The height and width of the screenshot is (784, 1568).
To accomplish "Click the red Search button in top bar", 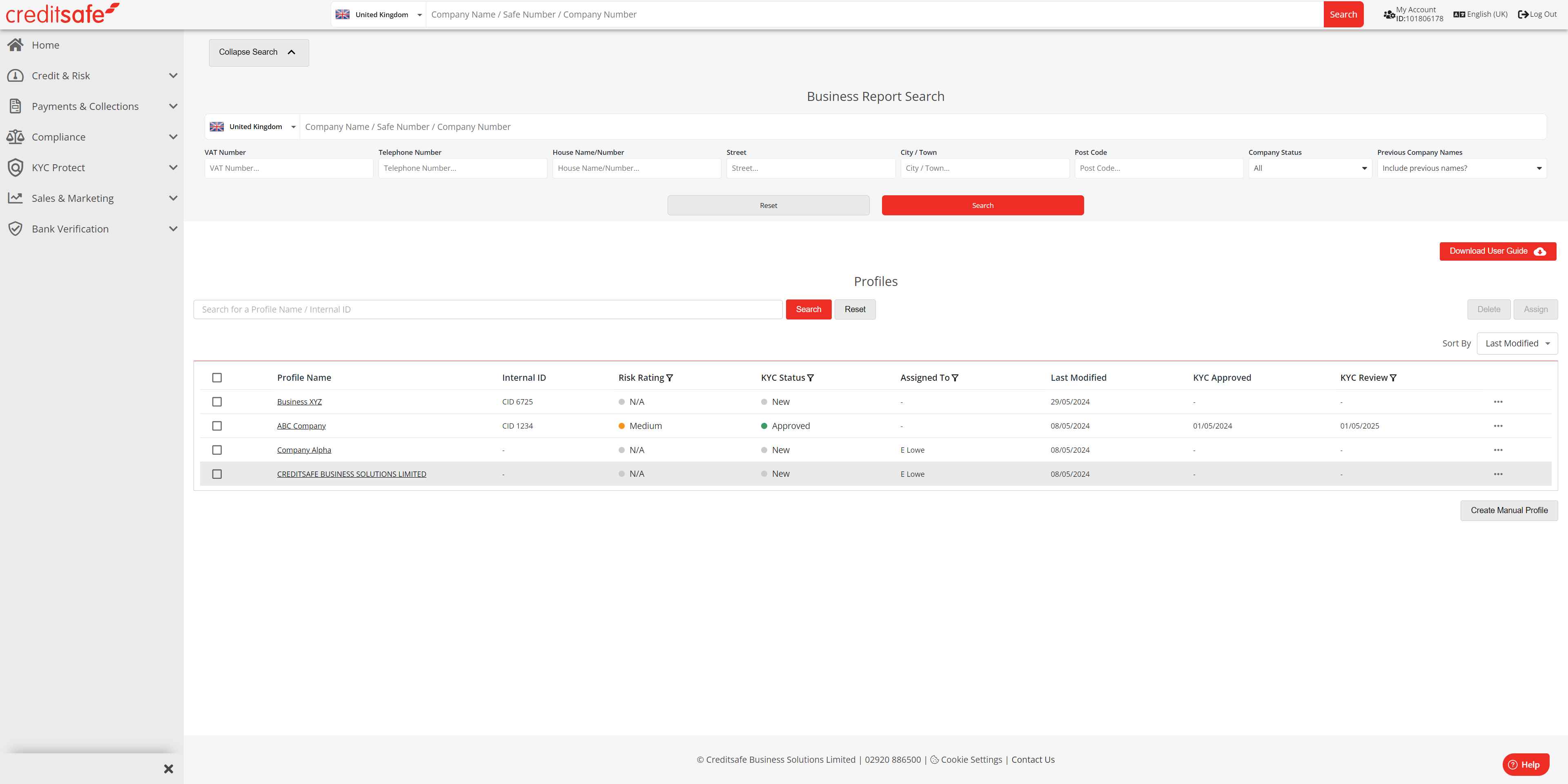I will click(1343, 14).
